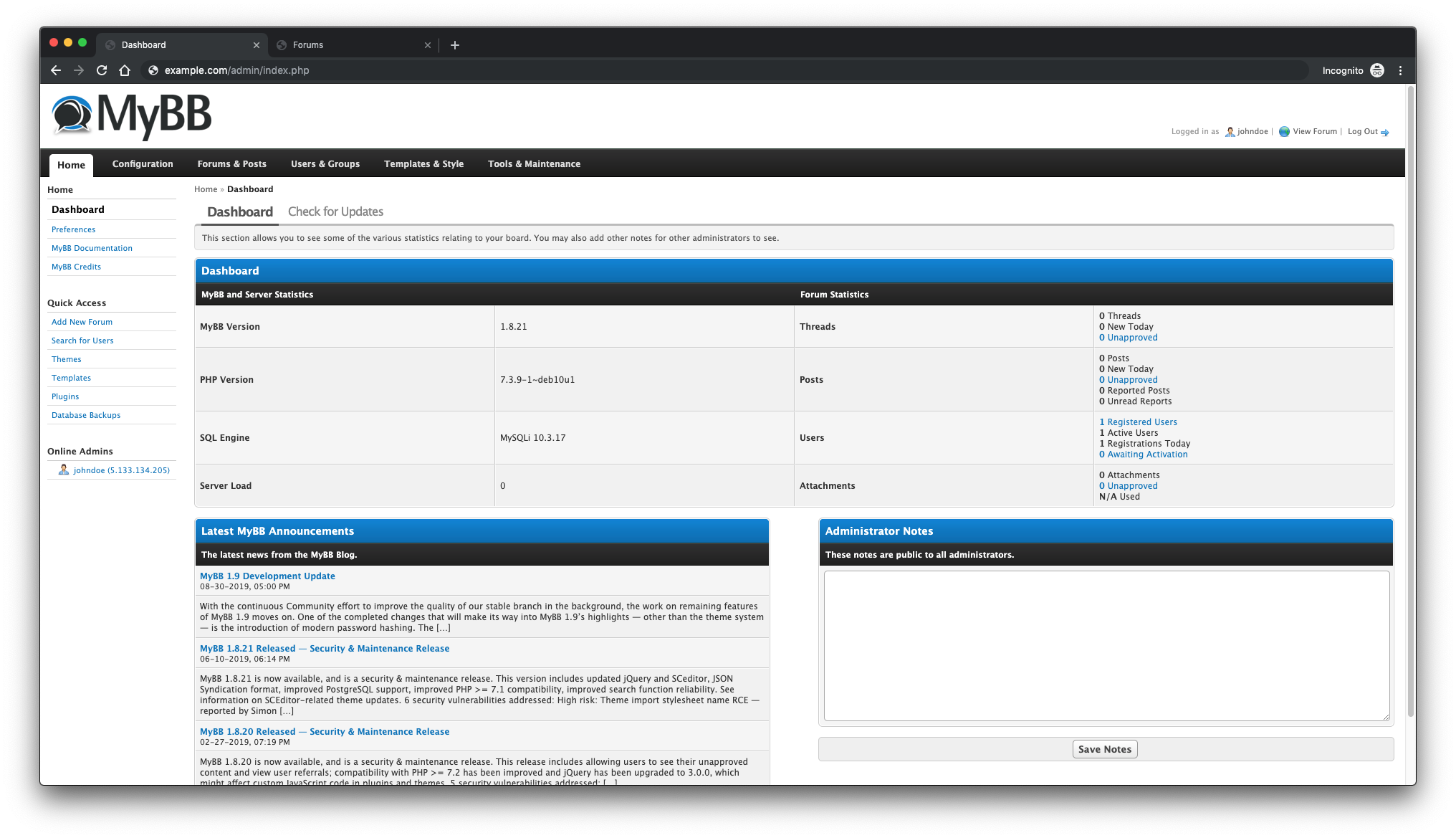Viewport: 1456px width, 838px height.
Task: Click 0 Unapproved threads link
Action: pyautogui.click(x=1127, y=337)
